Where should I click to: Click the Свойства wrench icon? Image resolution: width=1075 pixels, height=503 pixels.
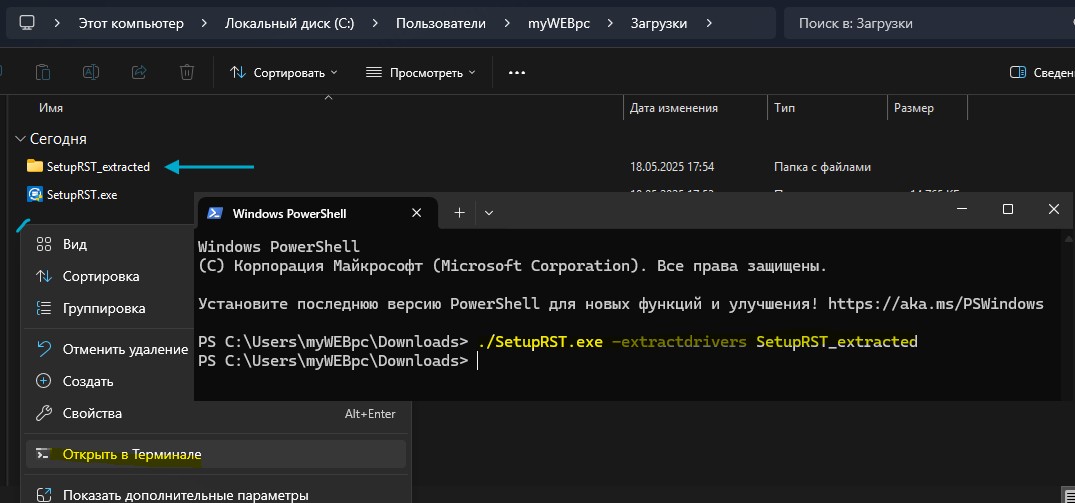coord(44,413)
